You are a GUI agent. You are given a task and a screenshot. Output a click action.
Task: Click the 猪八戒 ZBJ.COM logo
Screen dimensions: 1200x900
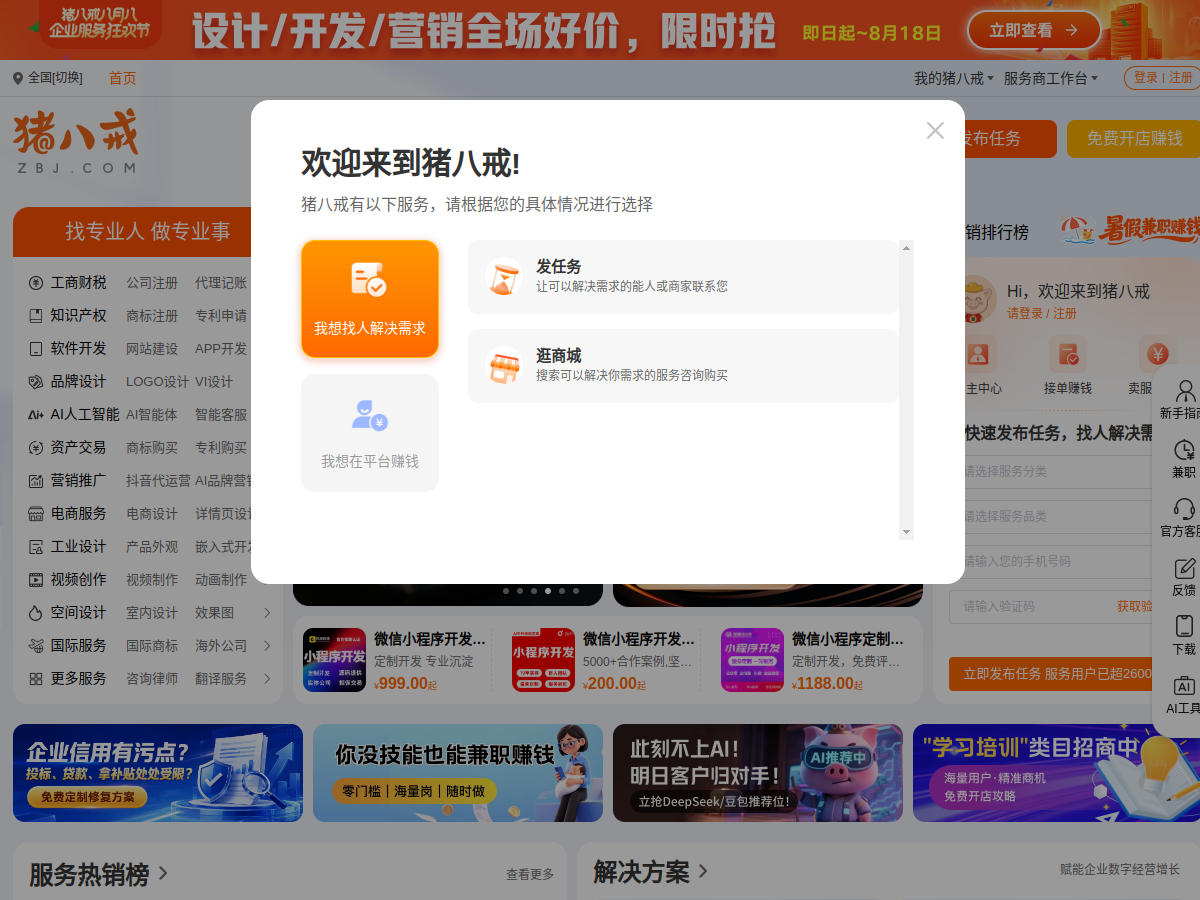pos(76,141)
